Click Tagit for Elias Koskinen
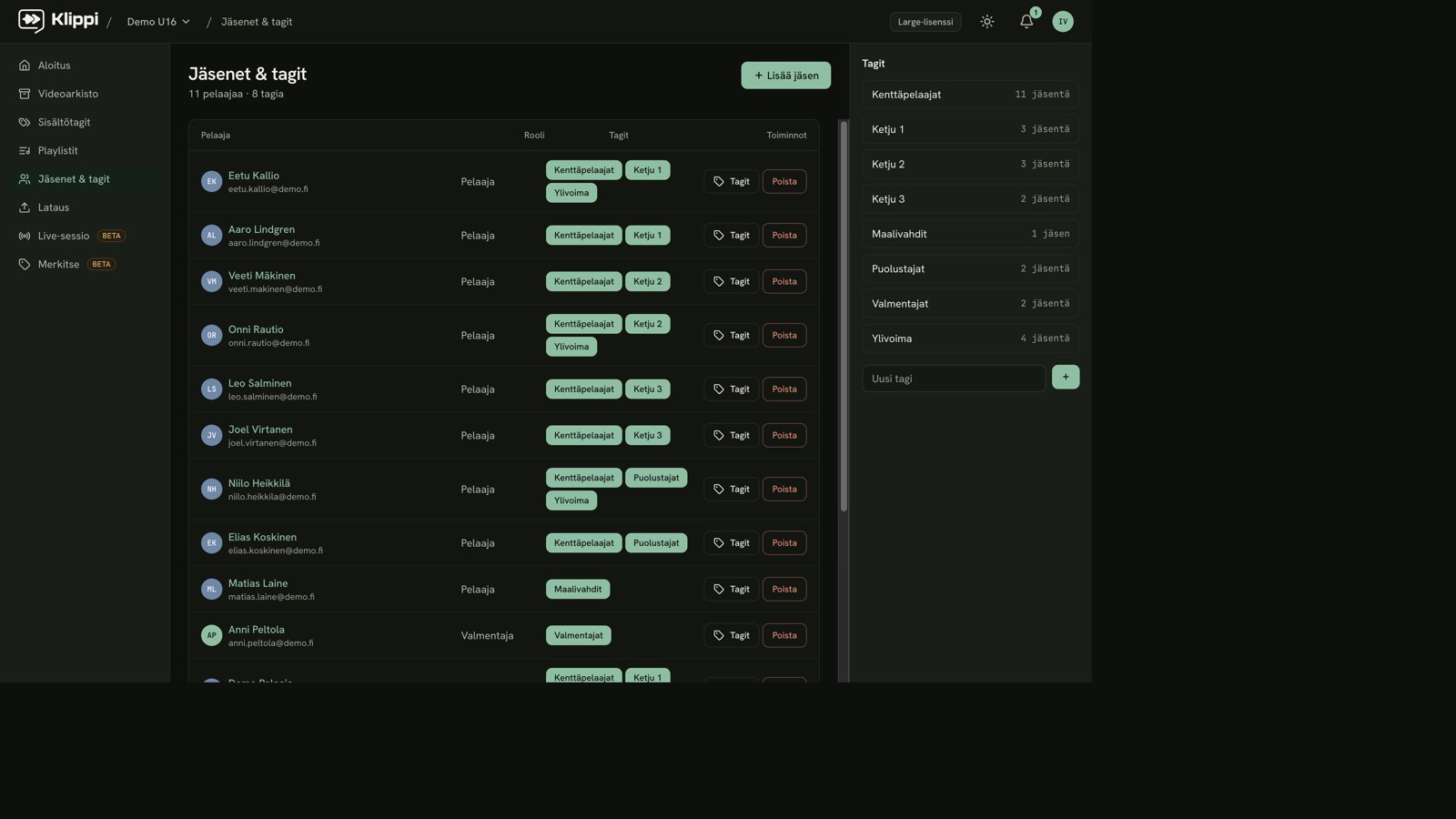Viewport: 1456px width, 819px height. (731, 542)
